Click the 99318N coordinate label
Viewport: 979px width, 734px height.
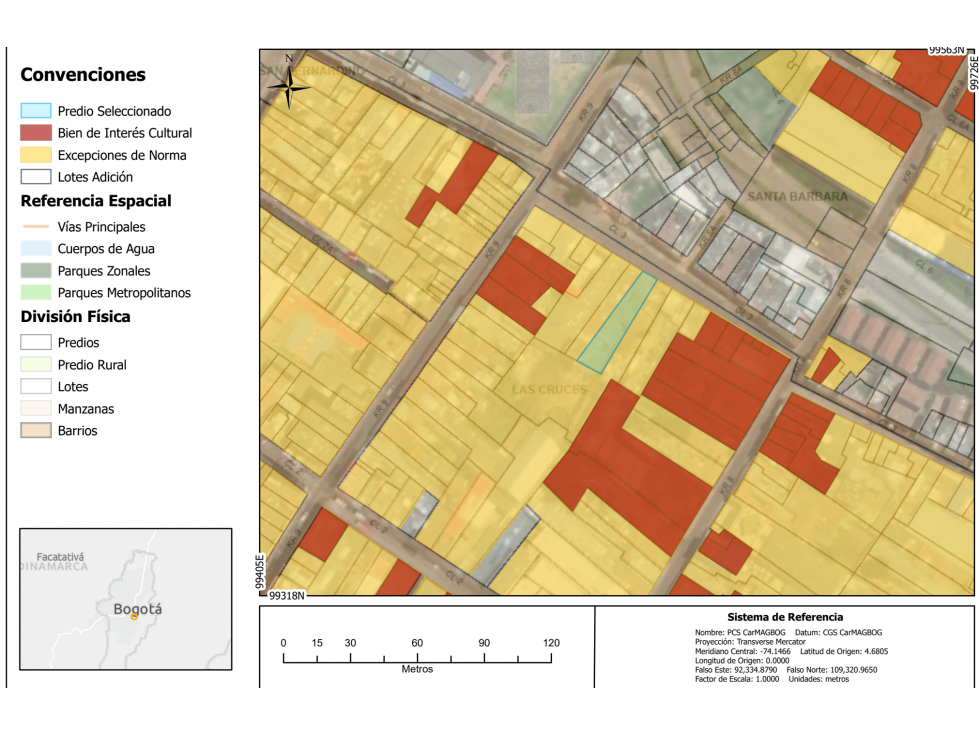coord(287,596)
